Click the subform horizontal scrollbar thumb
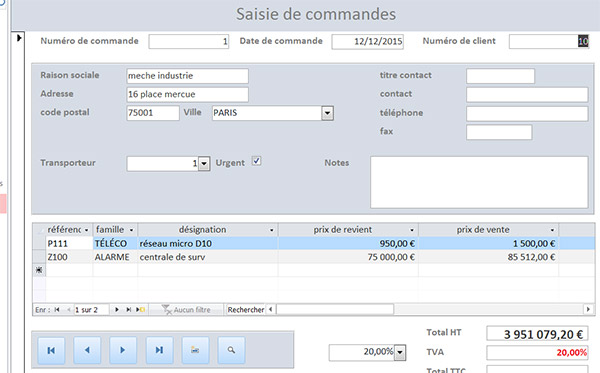Image resolution: width=600 pixels, height=373 pixels. 335,309
